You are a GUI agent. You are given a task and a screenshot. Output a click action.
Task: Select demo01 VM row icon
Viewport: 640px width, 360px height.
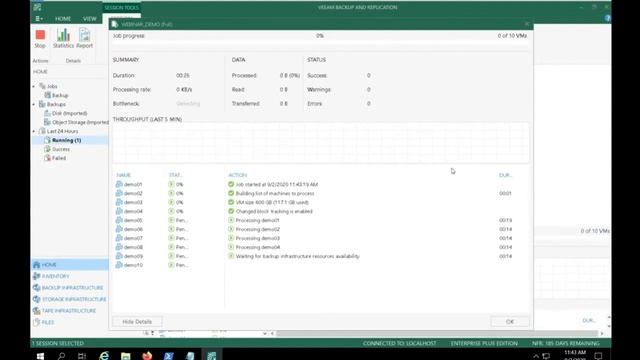pyautogui.click(x=119, y=184)
